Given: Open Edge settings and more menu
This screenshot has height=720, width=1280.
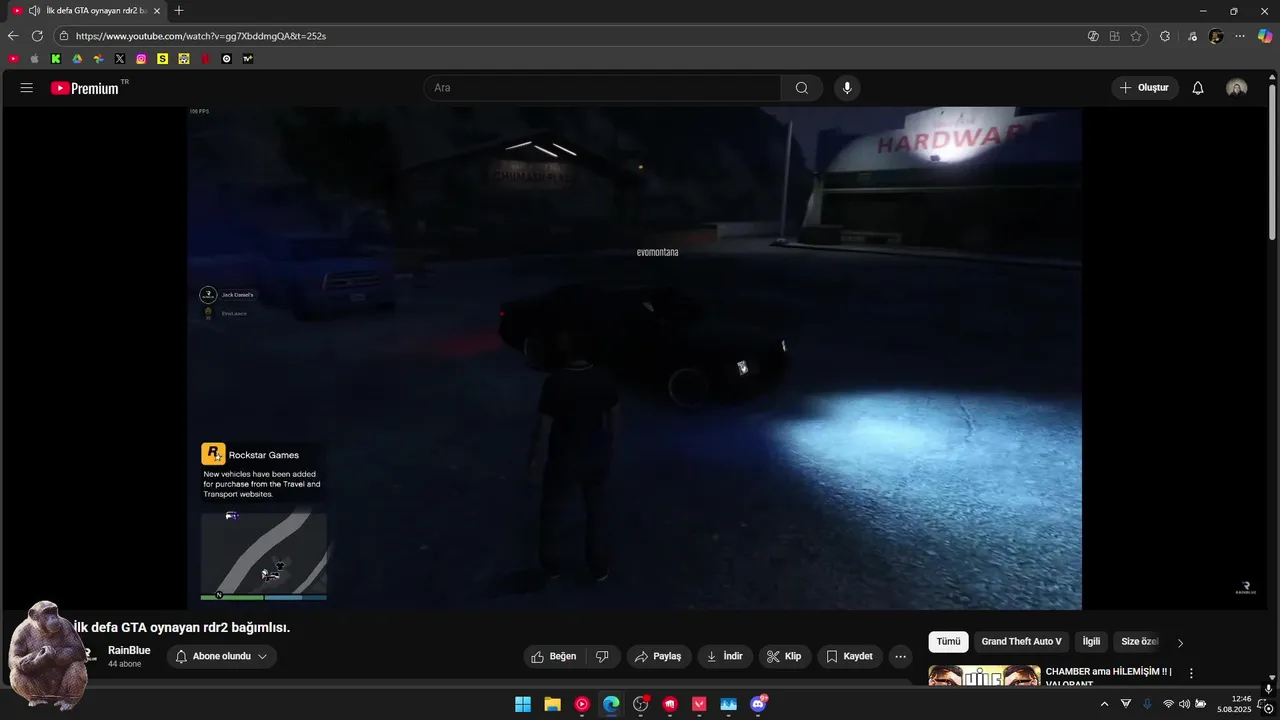Looking at the screenshot, I should pyautogui.click(x=1240, y=36).
